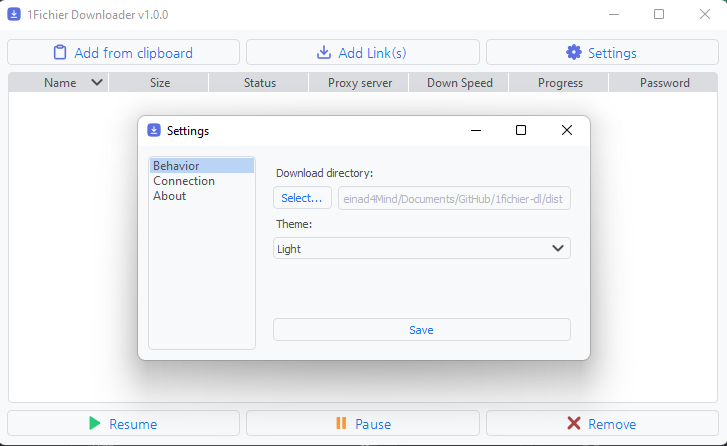This screenshot has width=727, height=446.
Task: Click the download directory path field
Action: [454, 198]
